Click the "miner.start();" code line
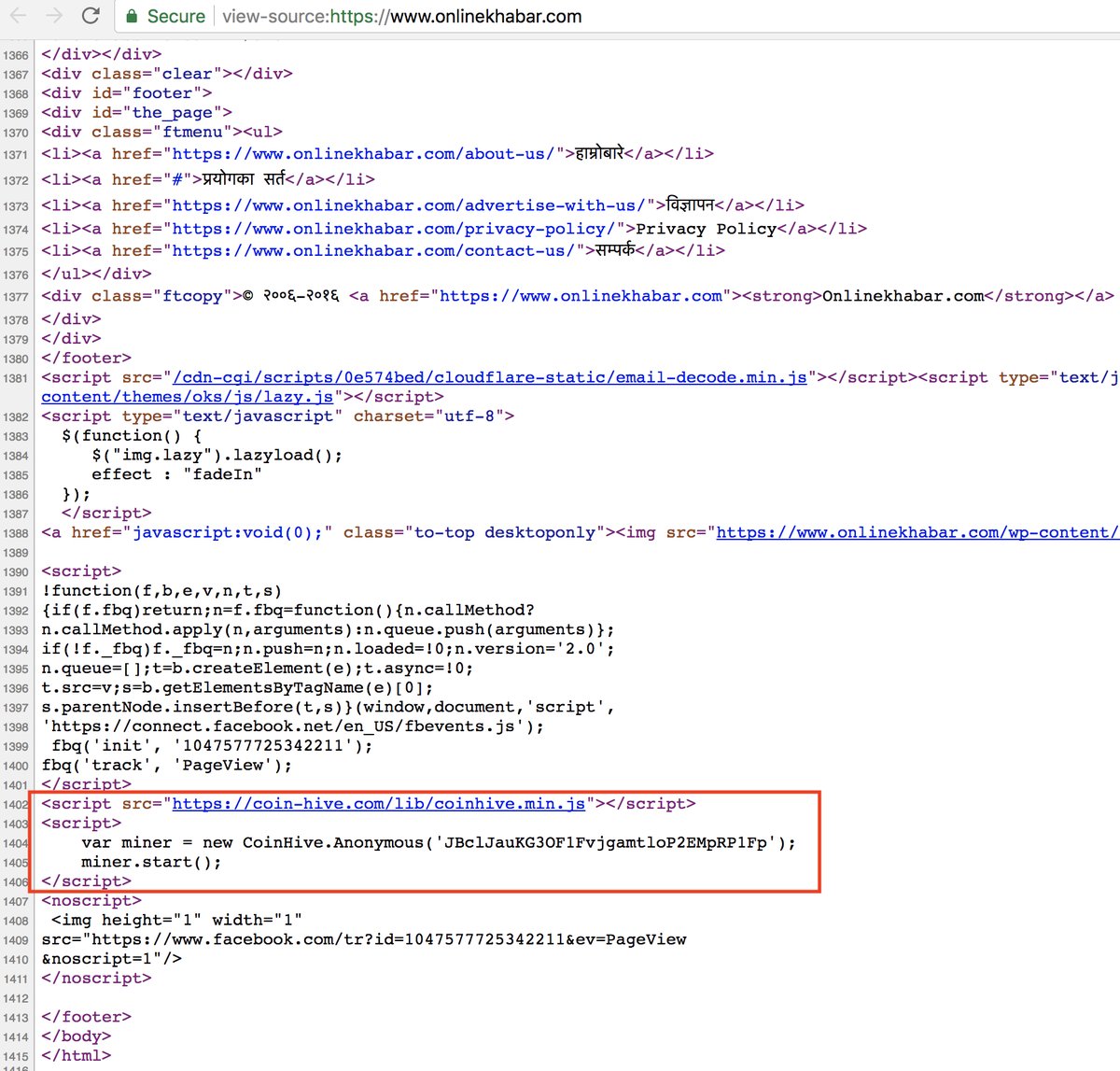1120x1071 pixels. pyautogui.click(x=151, y=862)
